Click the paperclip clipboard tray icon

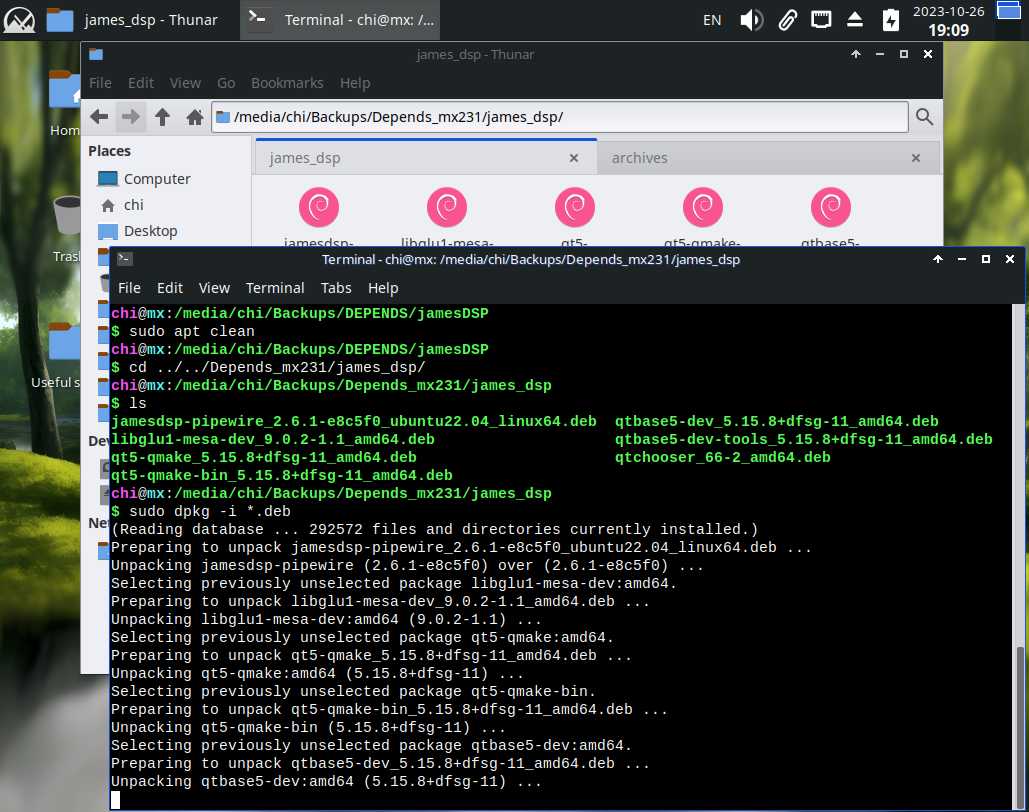787,19
